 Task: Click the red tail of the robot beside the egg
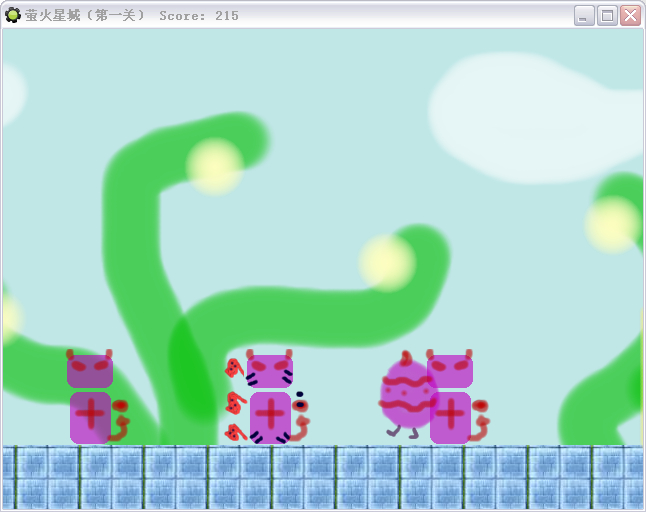point(480,420)
